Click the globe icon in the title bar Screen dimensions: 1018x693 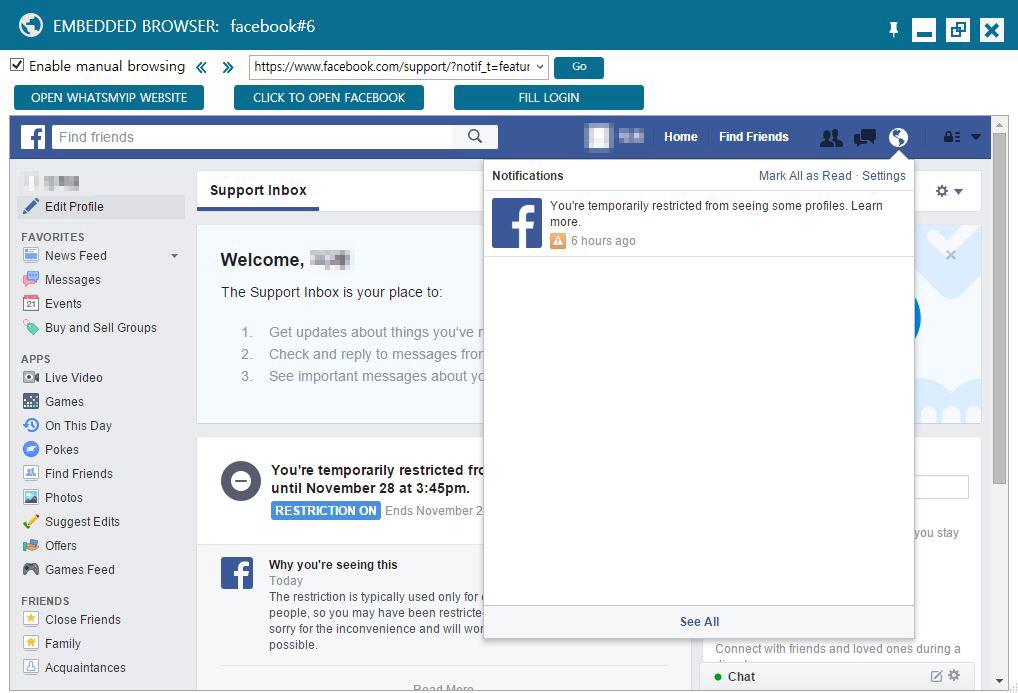tap(31, 25)
